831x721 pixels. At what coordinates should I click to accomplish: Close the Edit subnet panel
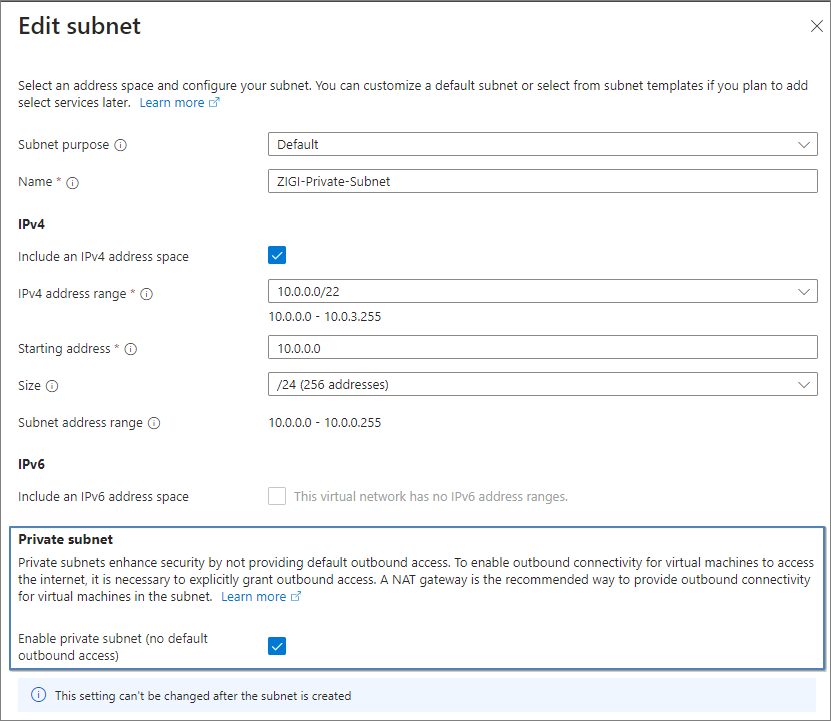click(816, 27)
